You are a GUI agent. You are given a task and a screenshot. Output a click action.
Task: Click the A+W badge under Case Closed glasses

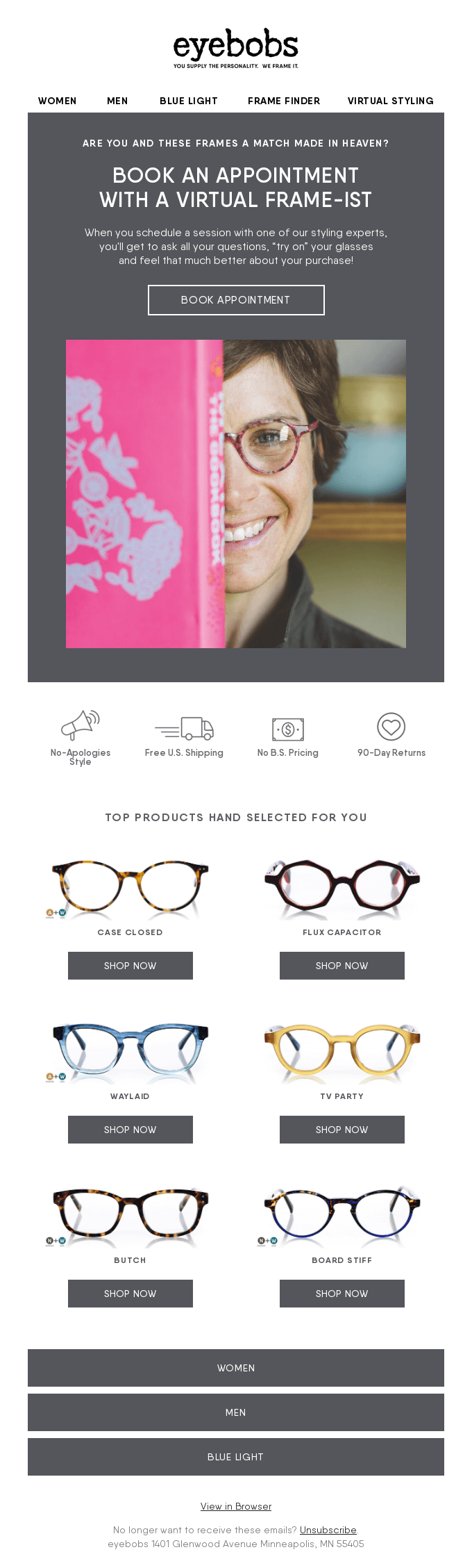56,913
